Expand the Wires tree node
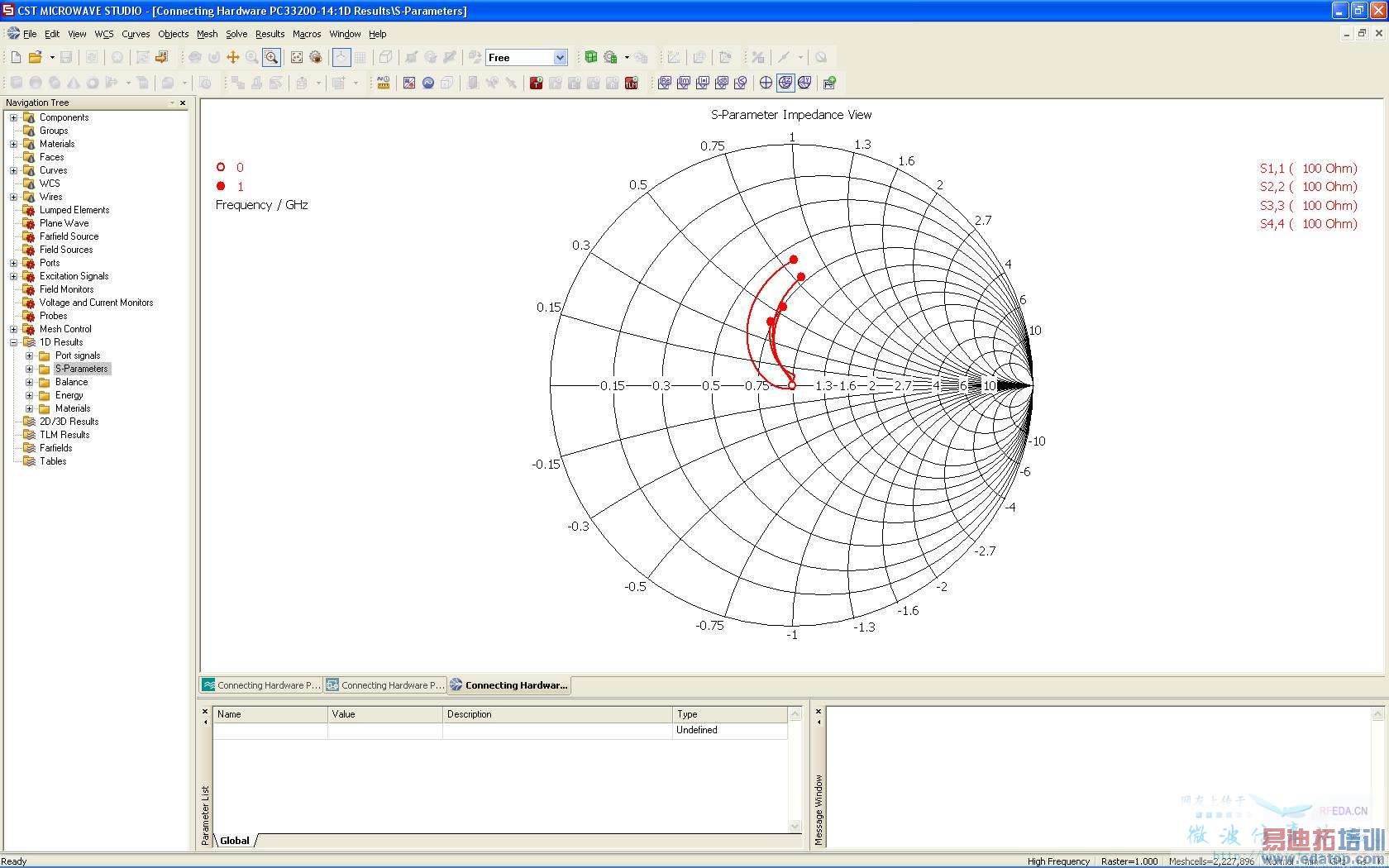1389x868 pixels. (x=13, y=197)
